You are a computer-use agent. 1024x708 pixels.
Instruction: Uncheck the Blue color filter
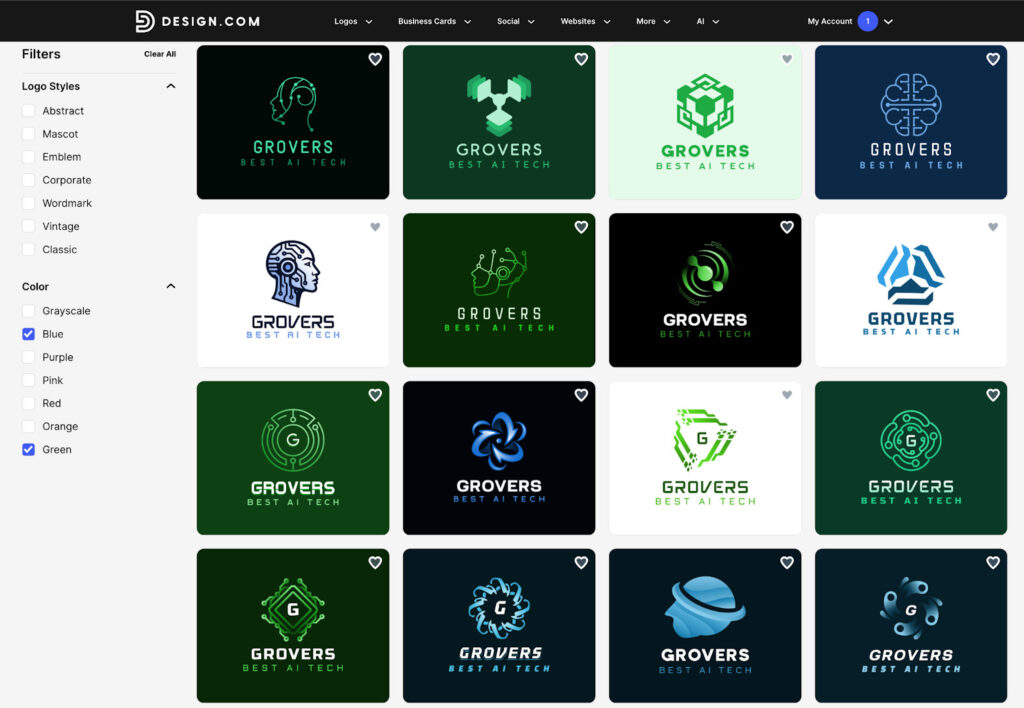28,334
